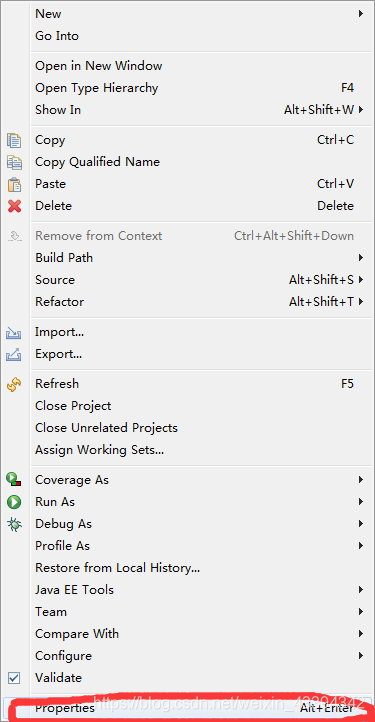Screen dimensions: 375x722
Task: Click the Copy icon
Action: click(x=14, y=140)
